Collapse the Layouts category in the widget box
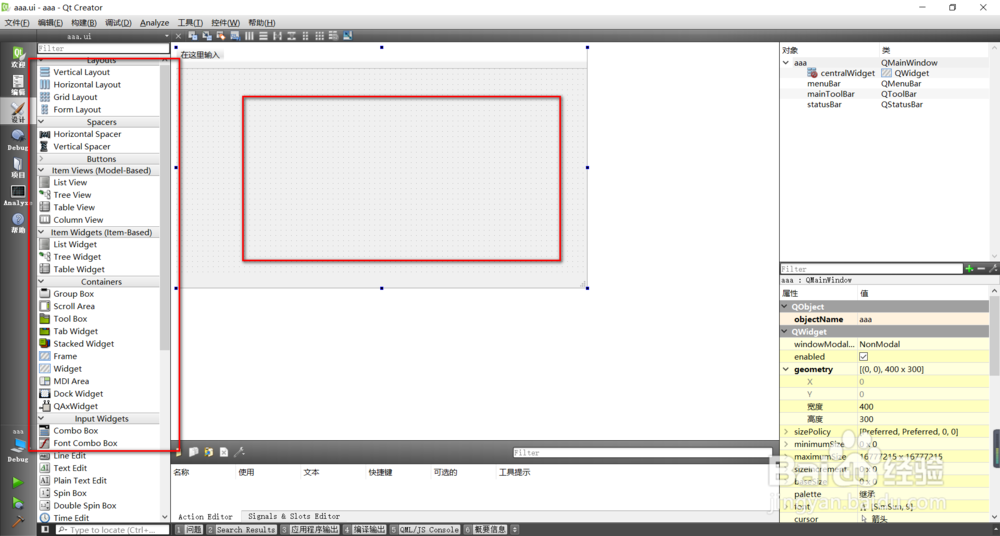Image resolution: width=1000 pixels, height=536 pixels. point(41,61)
